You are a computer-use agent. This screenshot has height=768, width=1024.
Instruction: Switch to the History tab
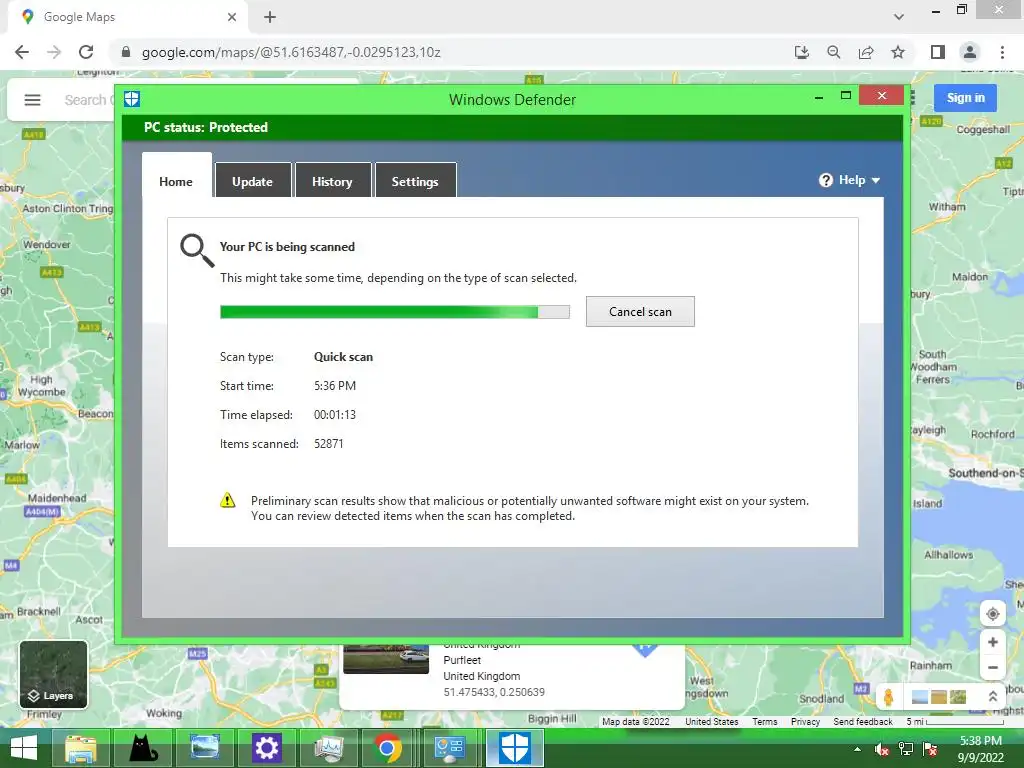332,180
